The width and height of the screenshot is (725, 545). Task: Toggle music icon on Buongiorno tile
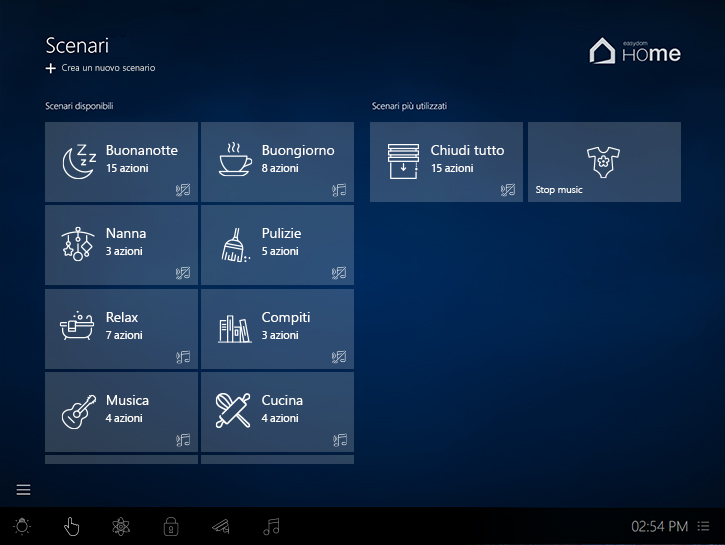339,190
